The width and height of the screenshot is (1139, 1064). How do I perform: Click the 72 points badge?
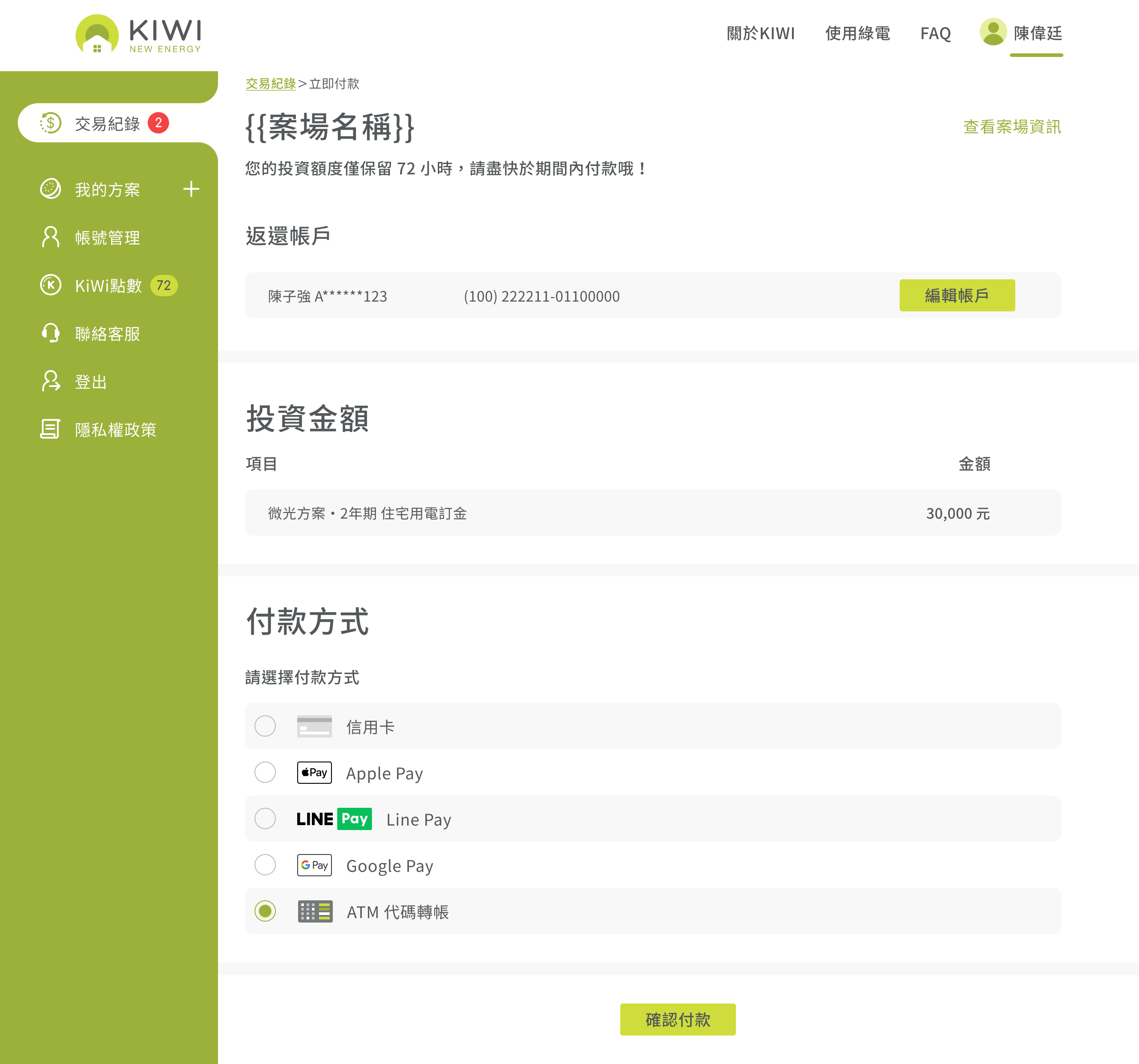click(164, 285)
